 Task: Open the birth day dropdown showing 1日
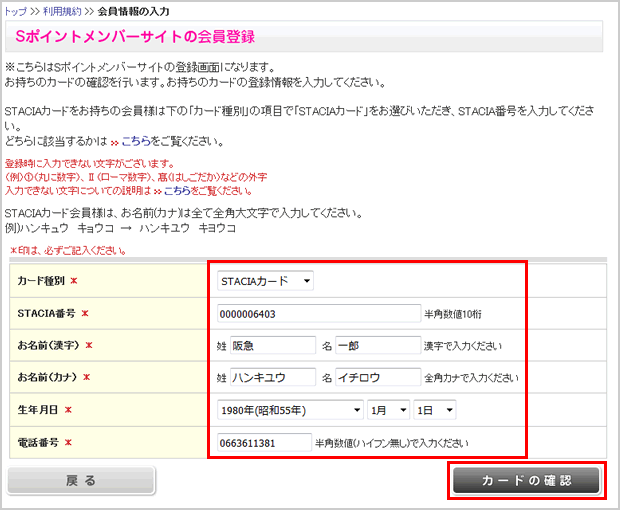pos(435,410)
